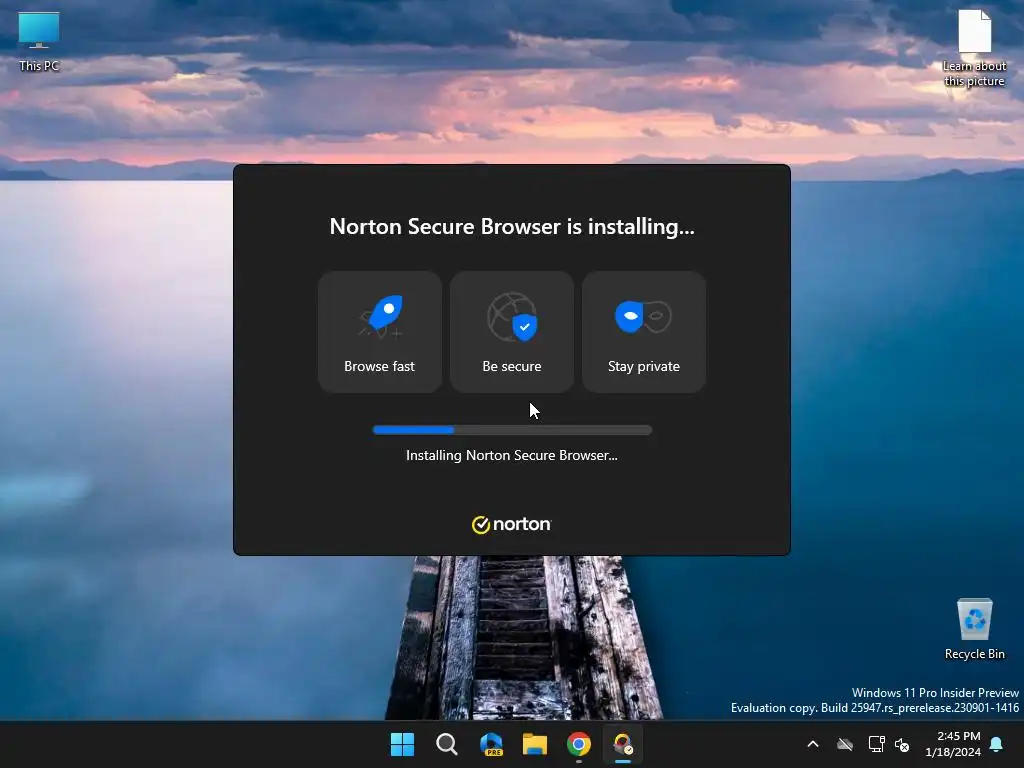
Task: Click the 'Norton Secure Browser is installing...' heading
Action: pyautogui.click(x=512, y=226)
